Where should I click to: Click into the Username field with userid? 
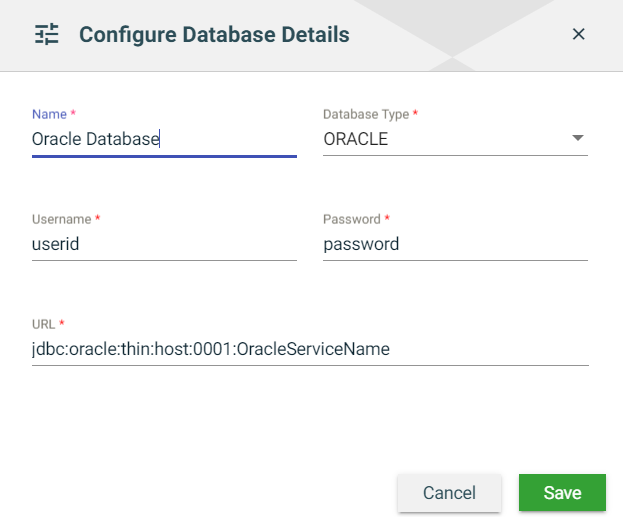click(164, 244)
